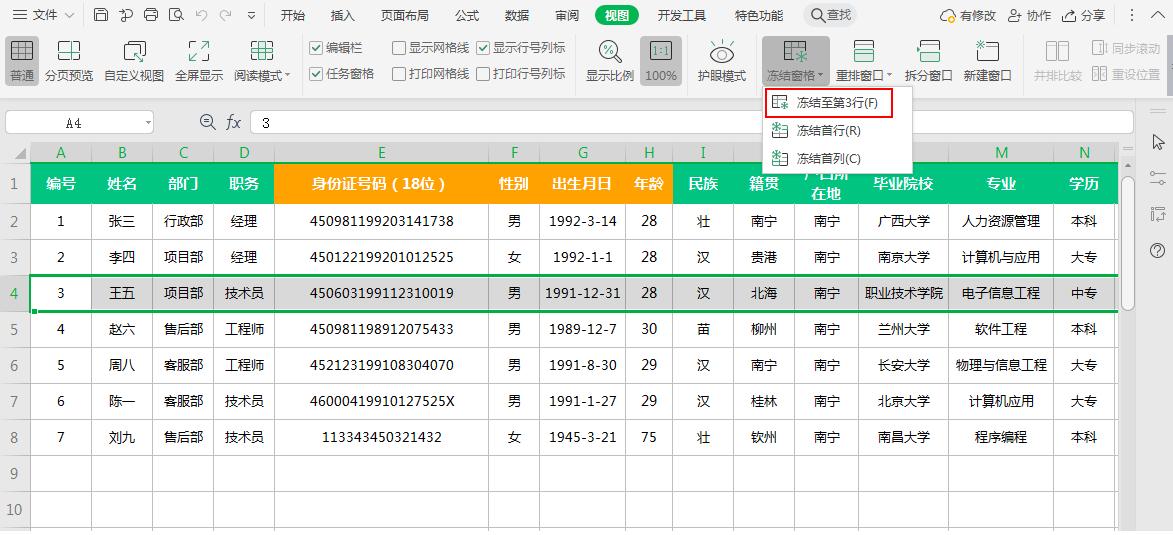Expand the quick access toolbar customize arrow

(x=251, y=15)
